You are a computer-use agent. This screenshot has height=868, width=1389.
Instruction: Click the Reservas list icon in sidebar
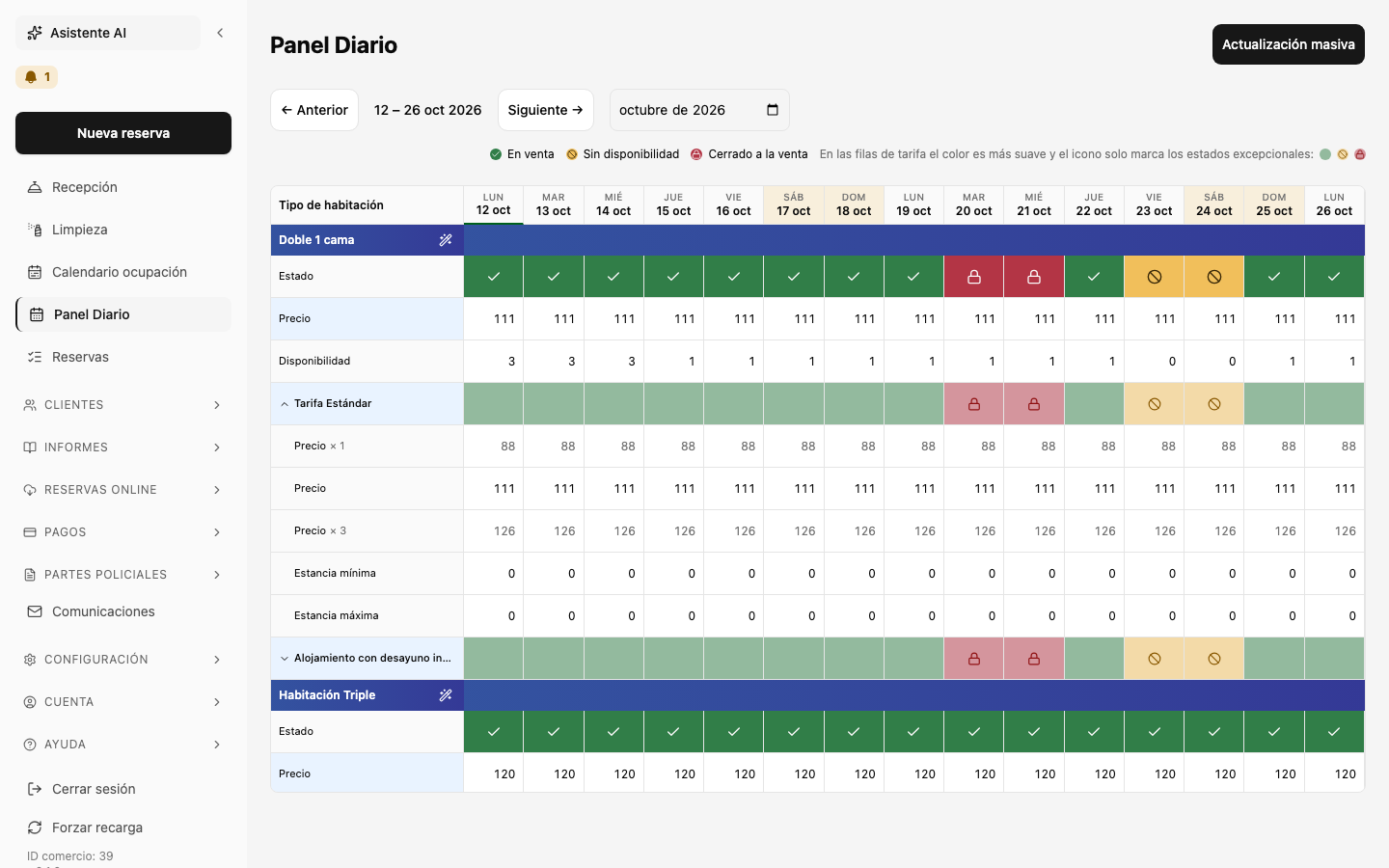tap(35, 357)
